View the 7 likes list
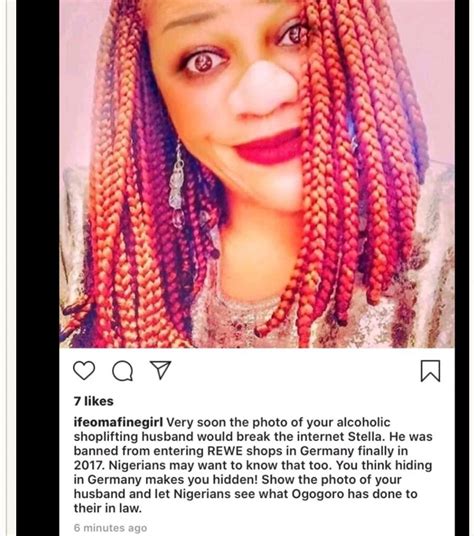Screen dimensions: 474x536 coord(93,401)
